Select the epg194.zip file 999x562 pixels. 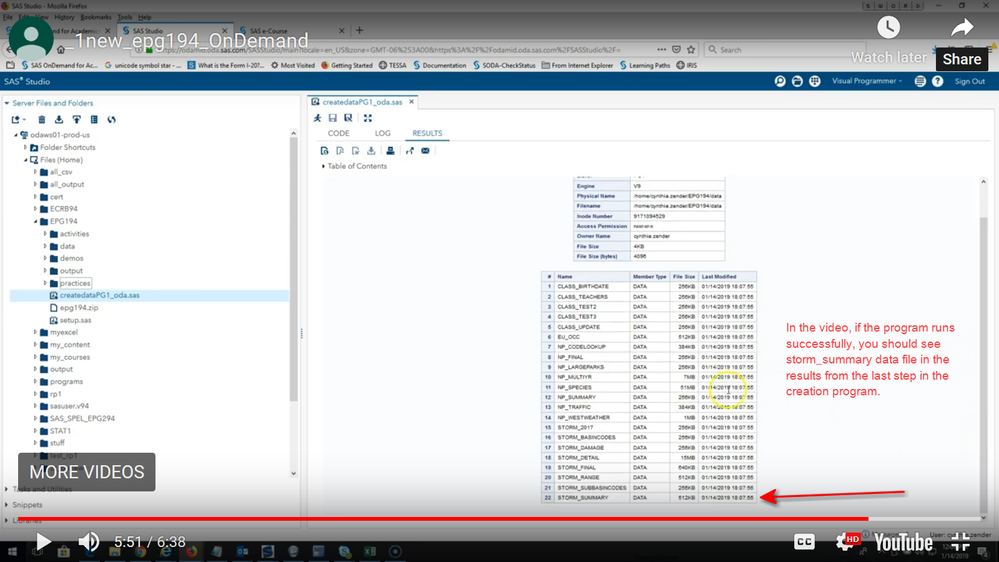pos(79,308)
